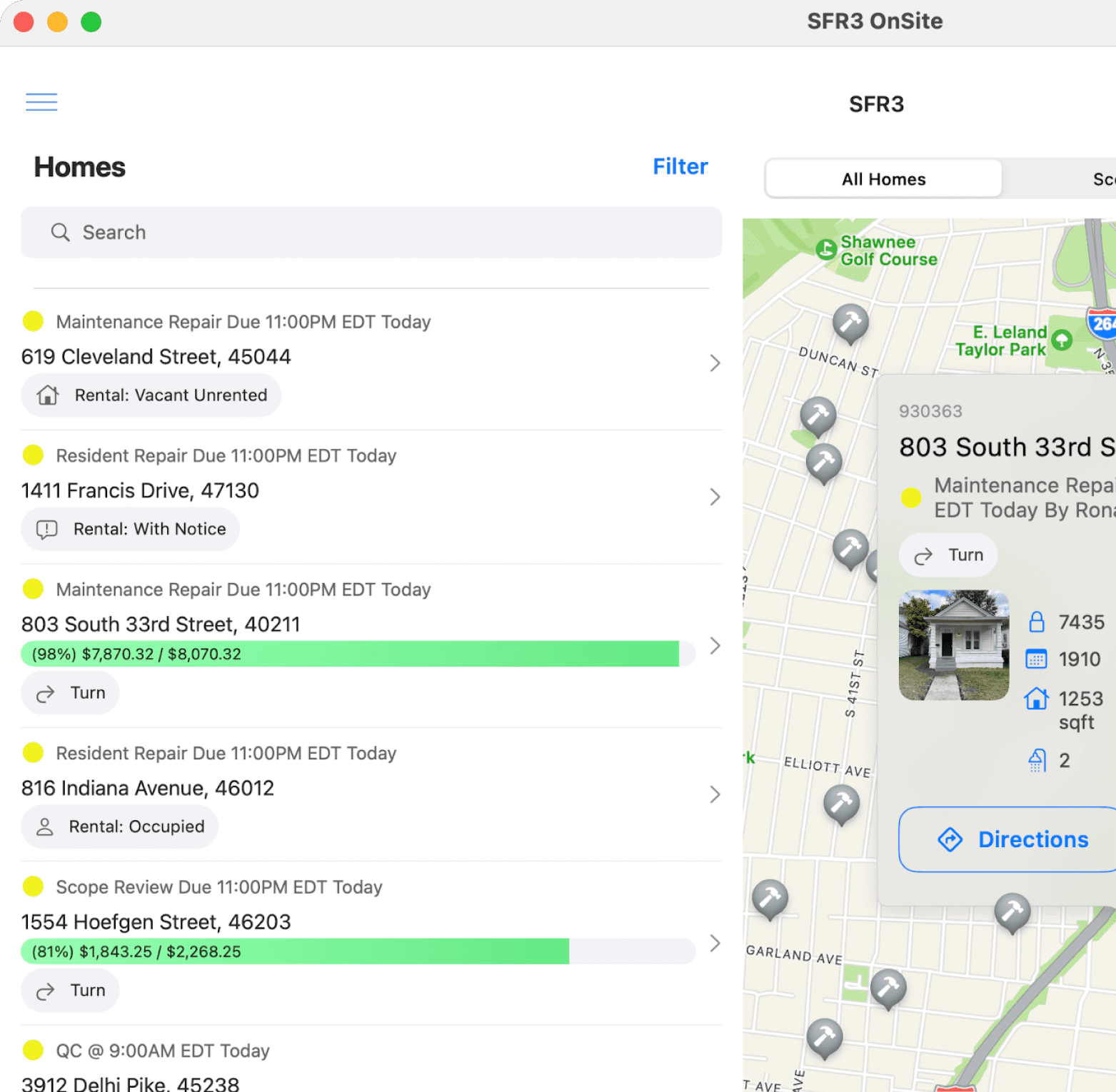
Task: Expand 816 Indiana Avenue row chevron
Action: click(715, 794)
